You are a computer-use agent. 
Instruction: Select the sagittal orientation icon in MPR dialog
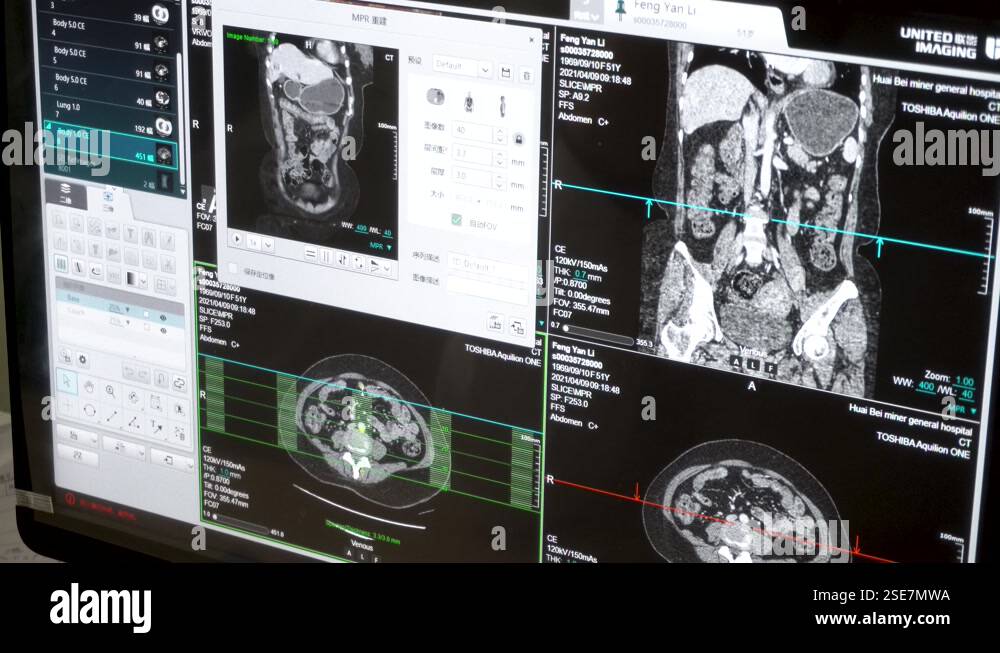pyautogui.click(x=503, y=106)
